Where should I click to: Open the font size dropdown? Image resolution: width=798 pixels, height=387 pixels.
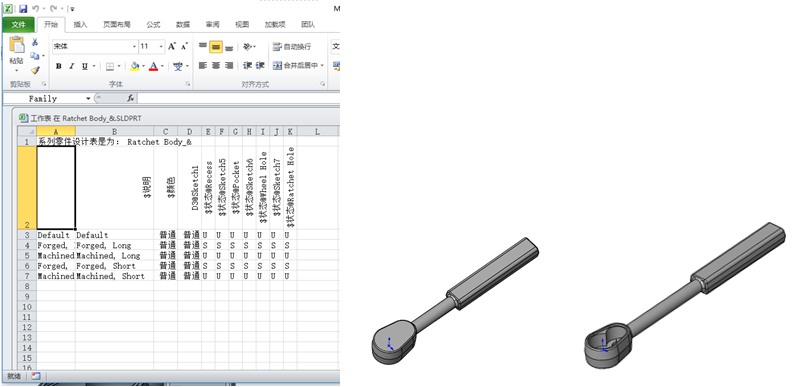click(161, 47)
